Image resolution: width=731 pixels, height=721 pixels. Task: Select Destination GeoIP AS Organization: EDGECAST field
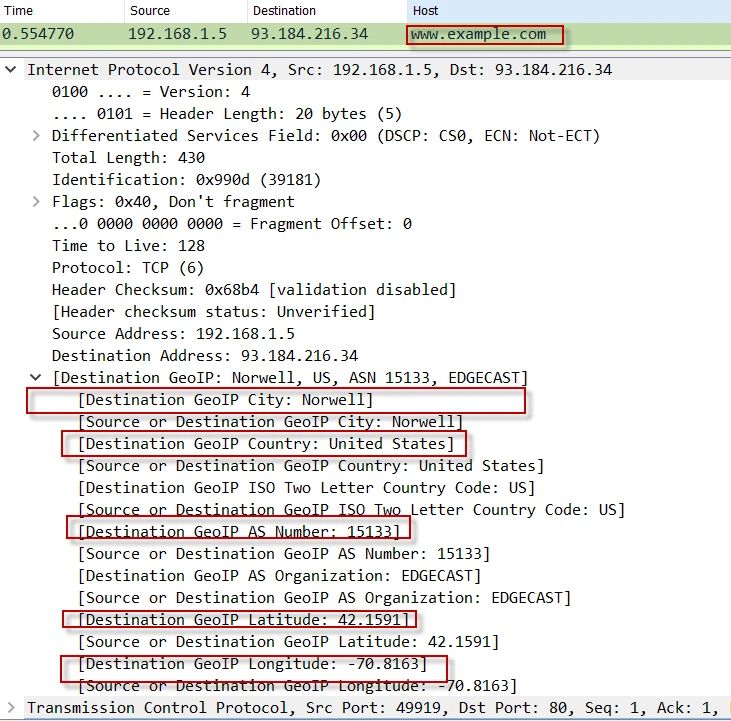[x=280, y=576]
